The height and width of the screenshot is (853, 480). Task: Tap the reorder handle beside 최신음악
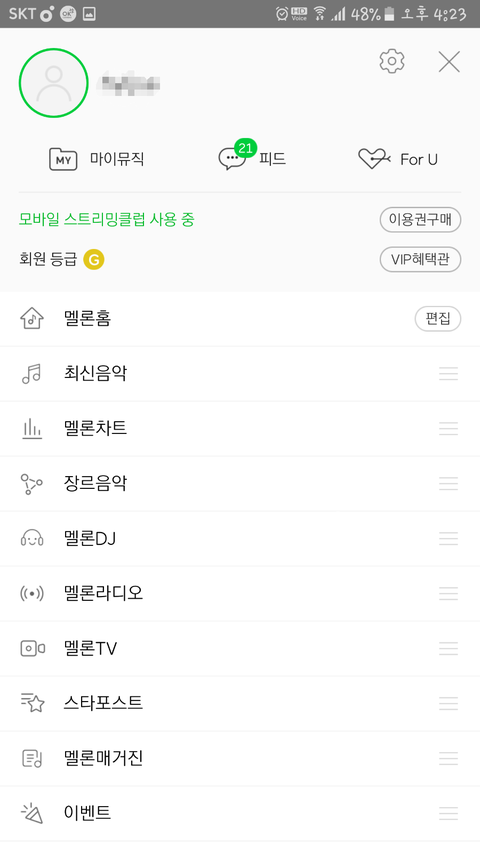(x=448, y=374)
